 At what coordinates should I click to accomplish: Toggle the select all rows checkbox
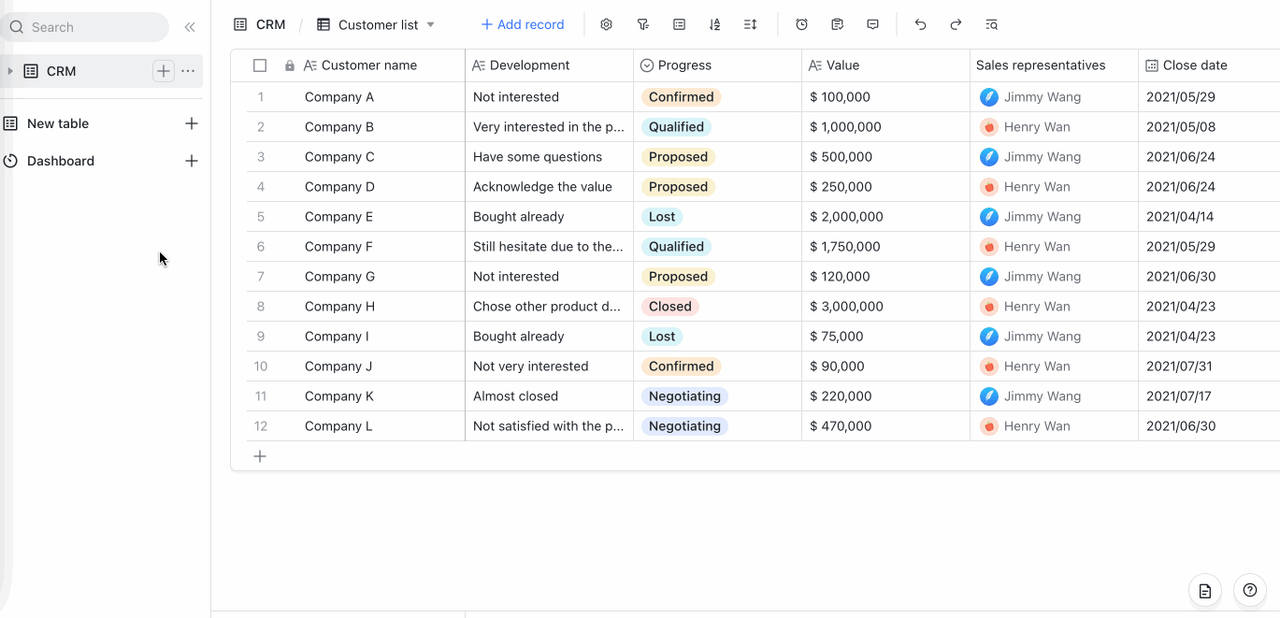click(260, 66)
